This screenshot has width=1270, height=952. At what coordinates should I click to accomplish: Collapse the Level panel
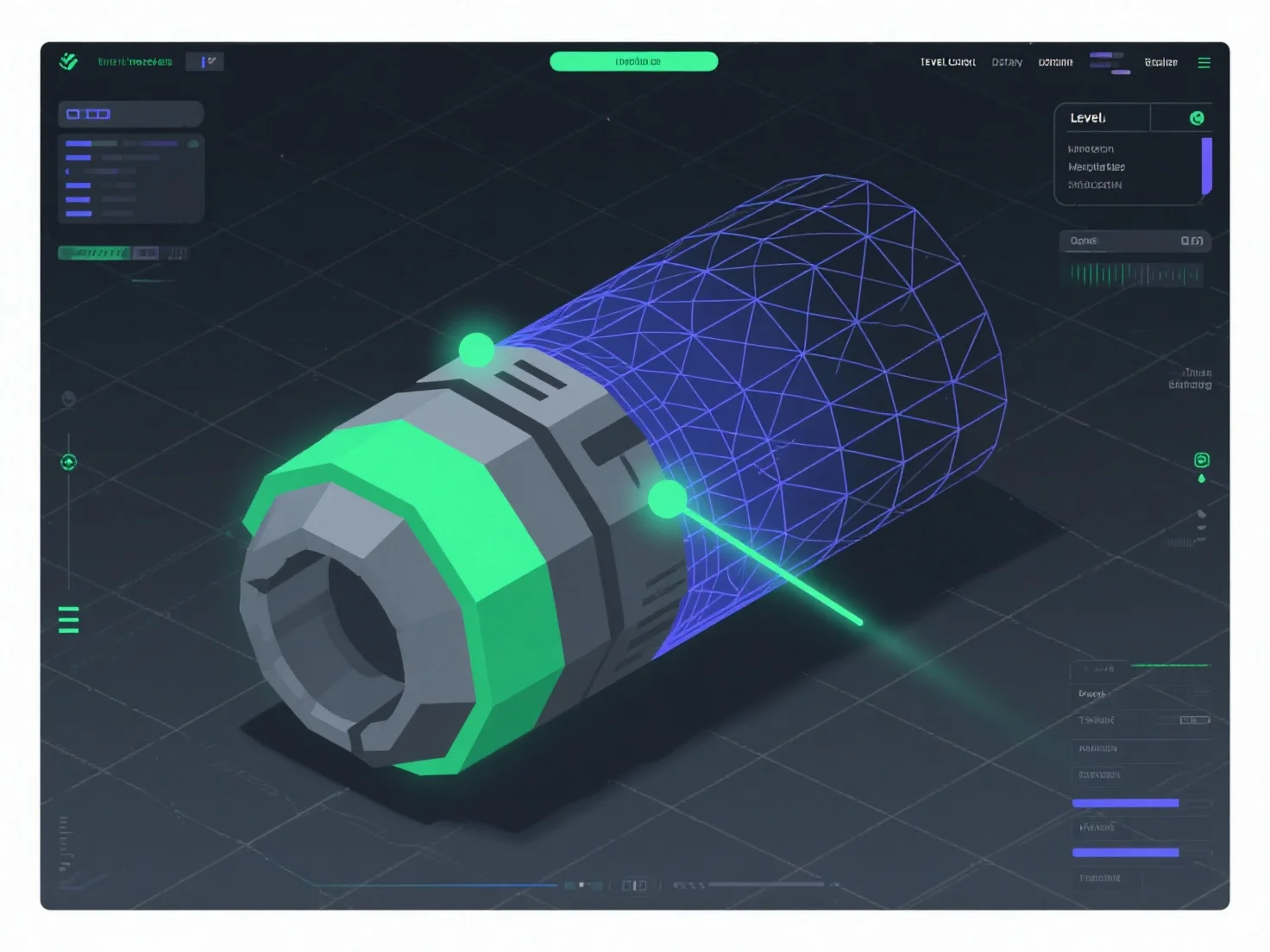point(1088,117)
